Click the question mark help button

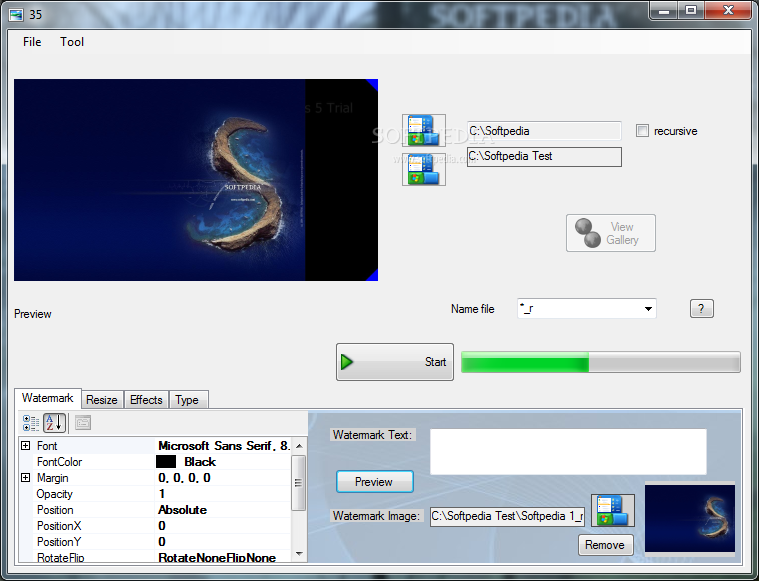pyautogui.click(x=701, y=308)
